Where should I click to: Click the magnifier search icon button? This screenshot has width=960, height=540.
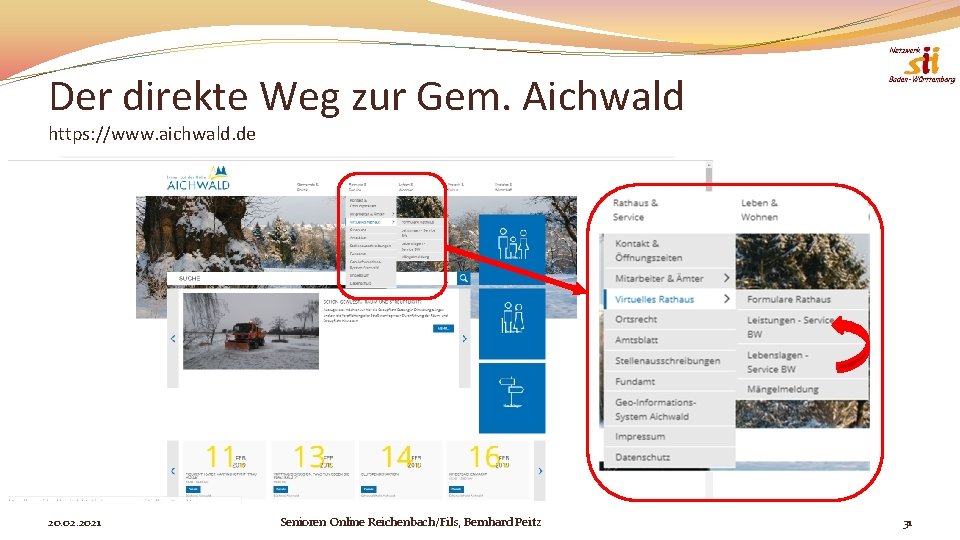[464, 278]
